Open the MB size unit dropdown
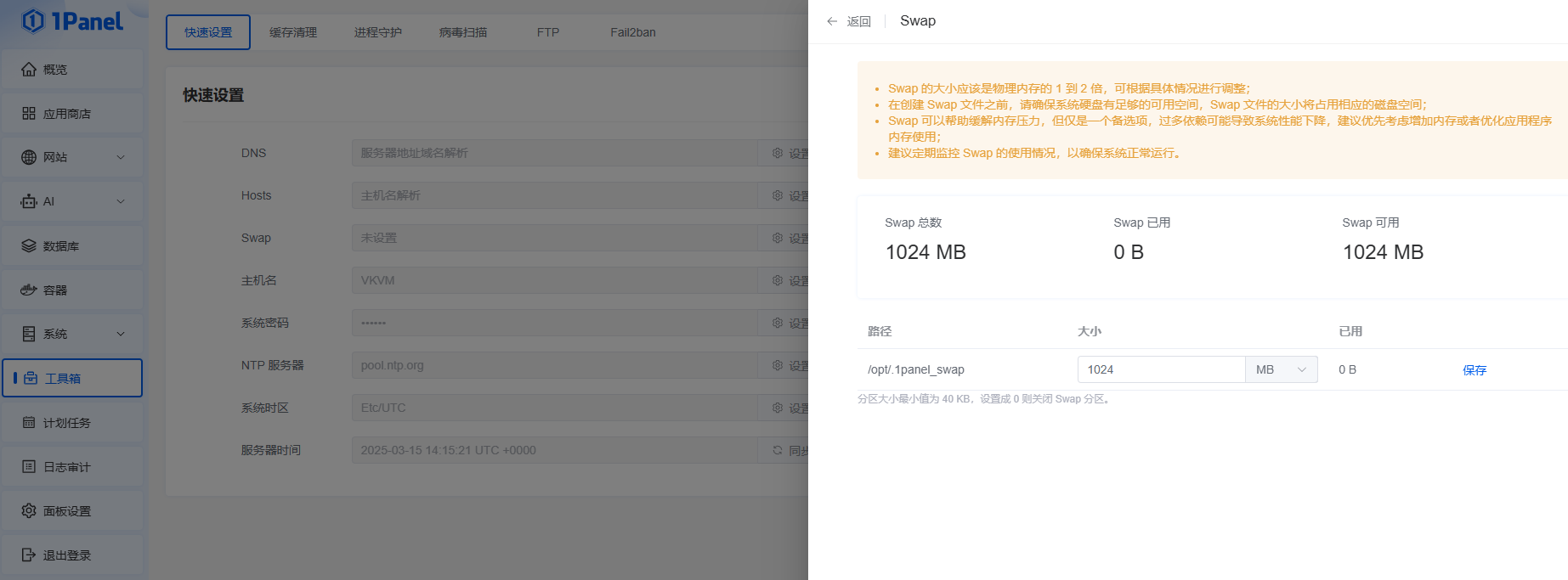 coord(1281,369)
